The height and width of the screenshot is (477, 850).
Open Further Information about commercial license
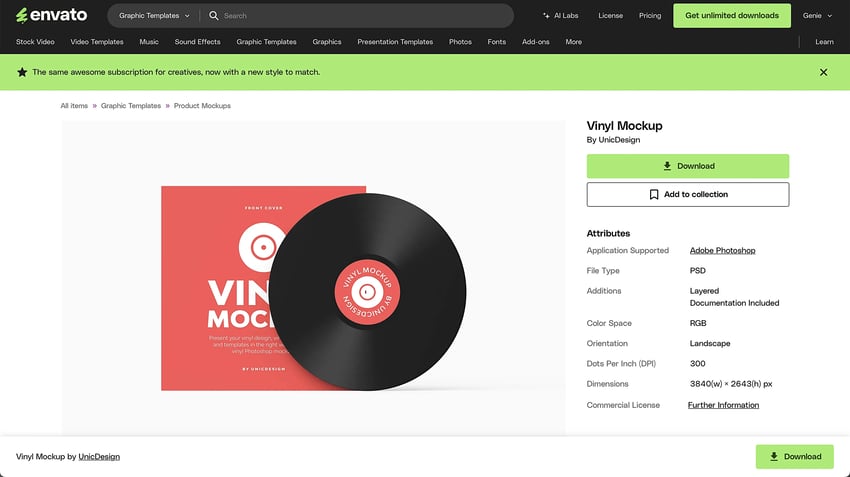tap(723, 405)
